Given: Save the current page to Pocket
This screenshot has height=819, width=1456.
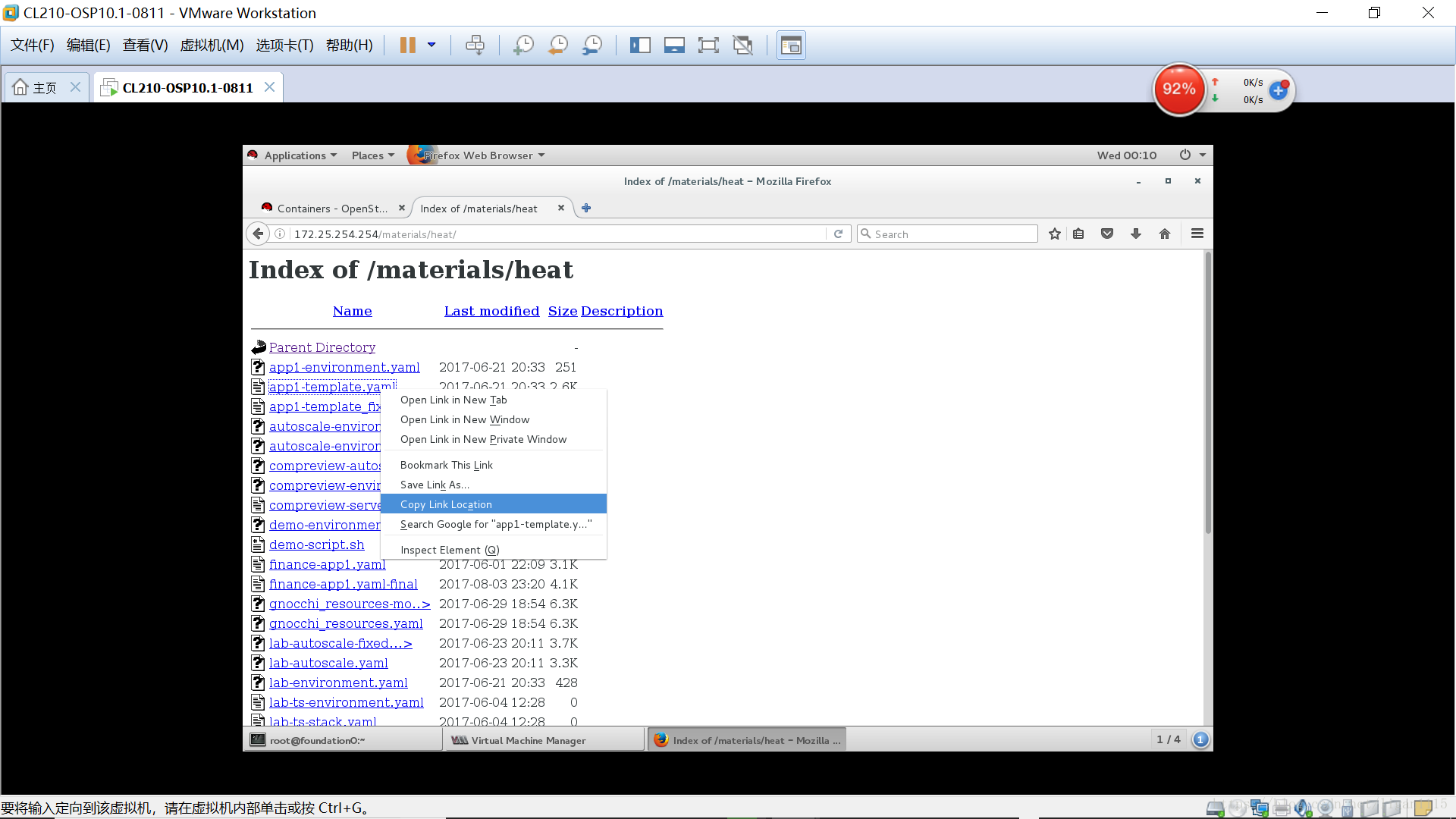Looking at the screenshot, I should [x=1106, y=234].
